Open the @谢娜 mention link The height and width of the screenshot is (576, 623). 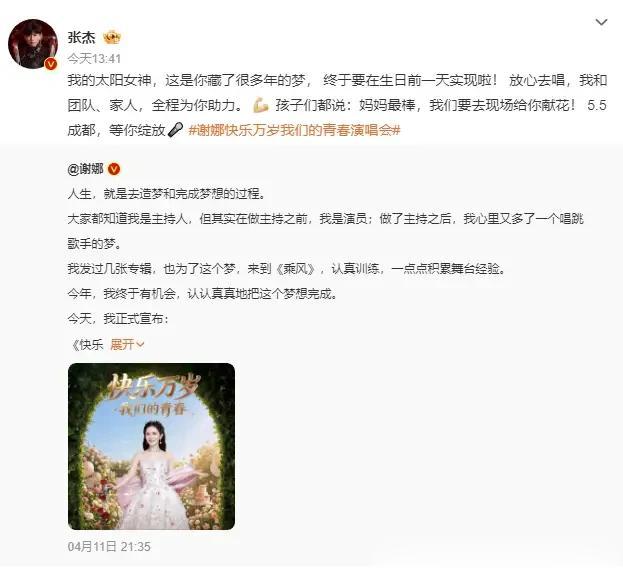(x=85, y=169)
